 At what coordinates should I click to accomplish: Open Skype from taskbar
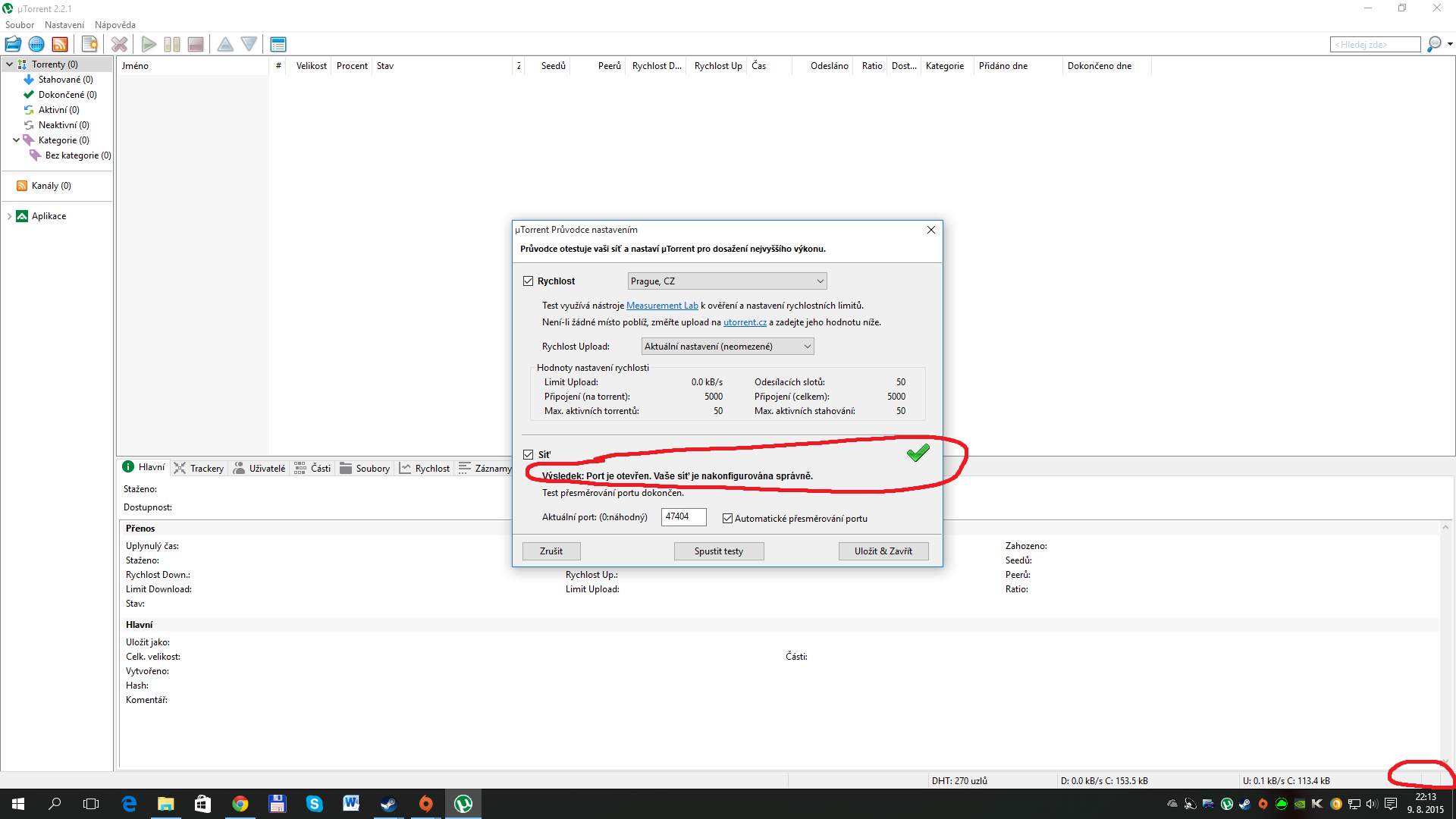coord(314,804)
